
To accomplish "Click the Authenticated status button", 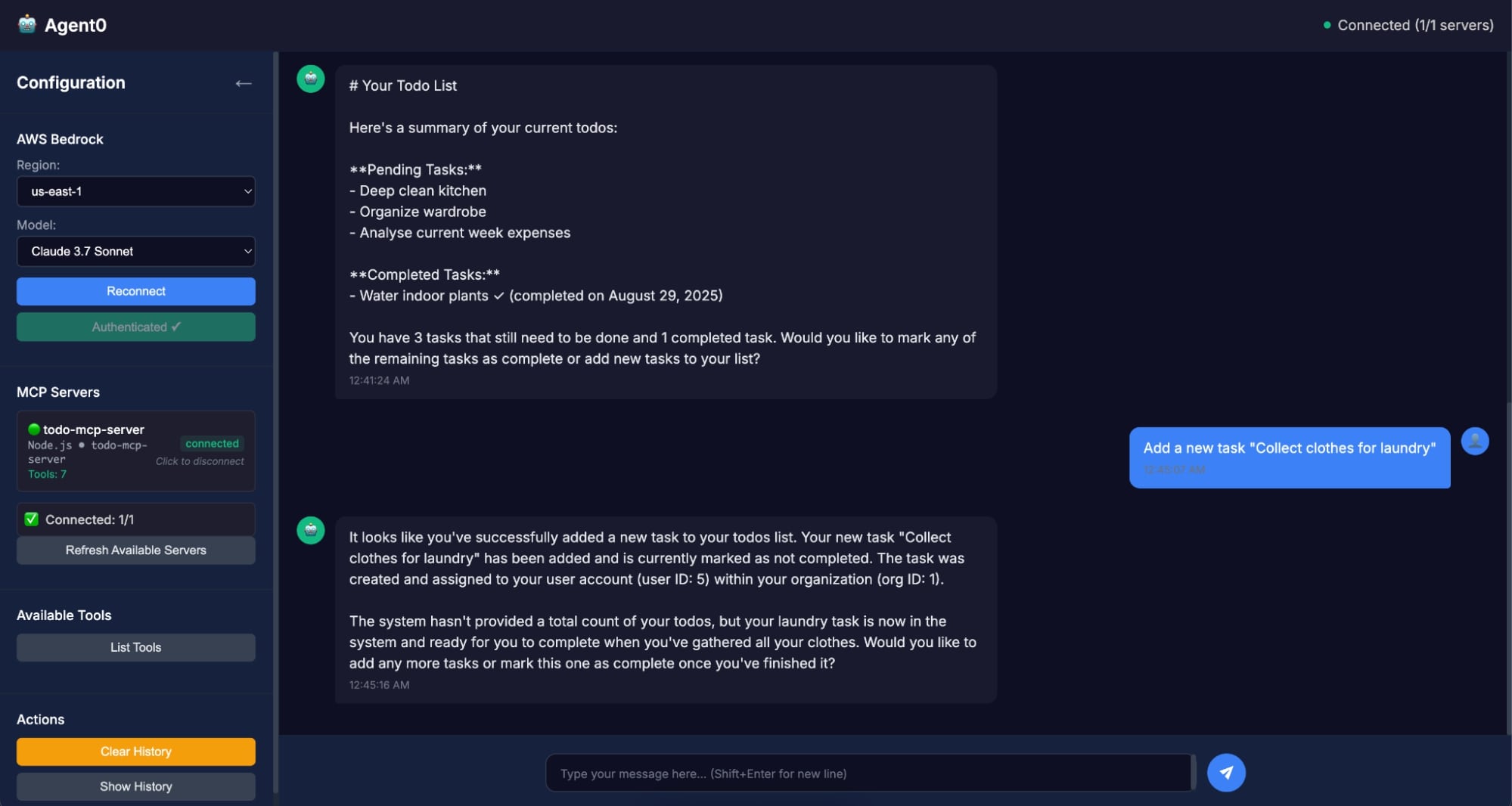I will pos(136,327).
